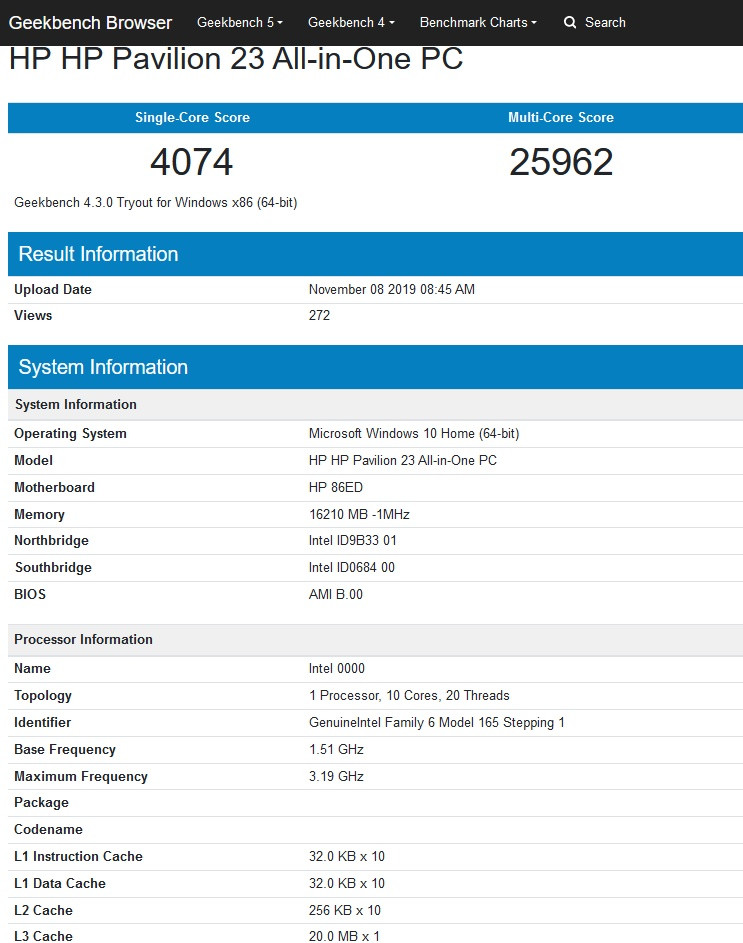Click the System Information blue section header
The height and width of the screenshot is (943, 743).
tap(103, 367)
